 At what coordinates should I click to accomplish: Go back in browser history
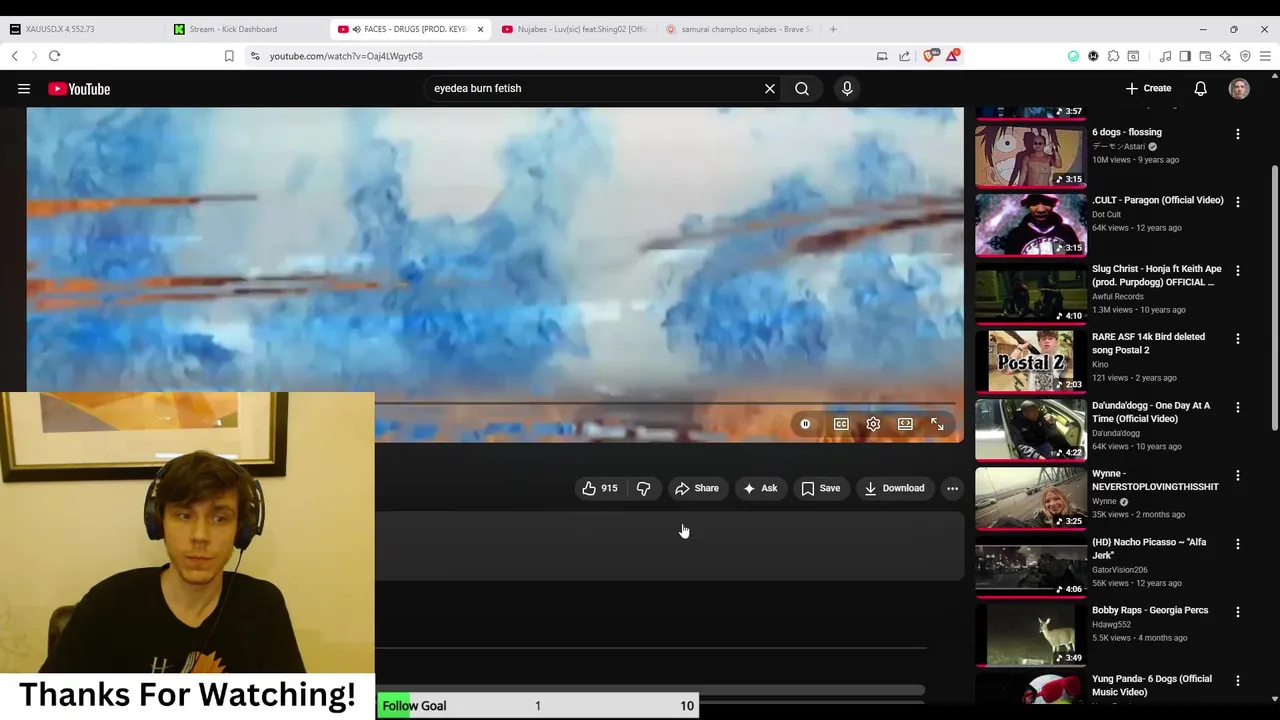(15, 56)
